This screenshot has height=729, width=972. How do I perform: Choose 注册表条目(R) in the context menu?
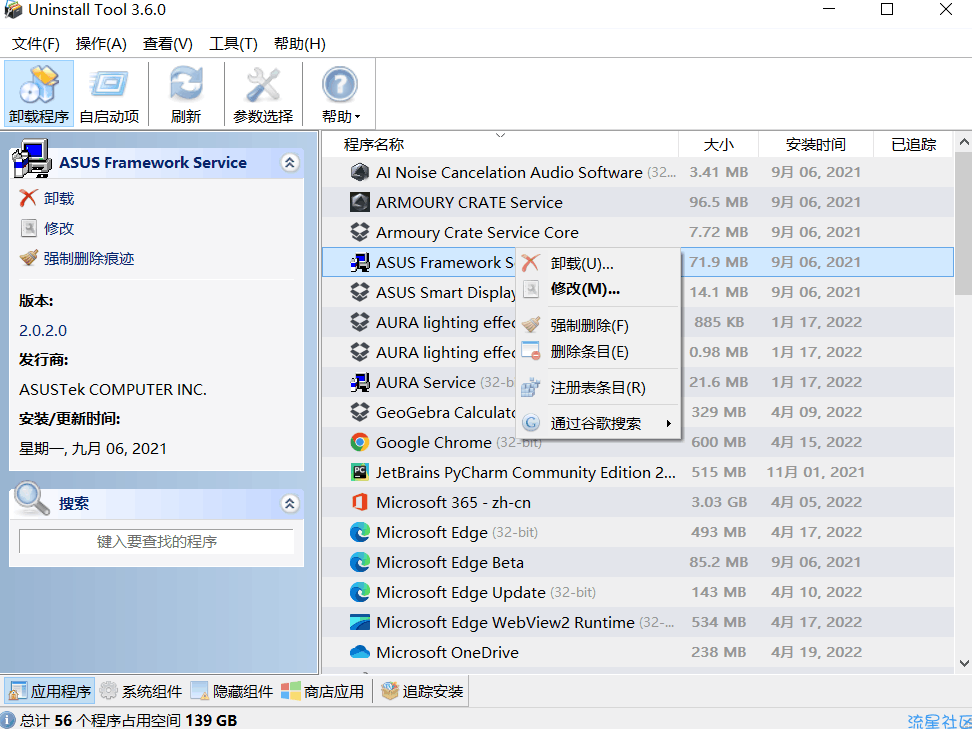tap(598, 387)
